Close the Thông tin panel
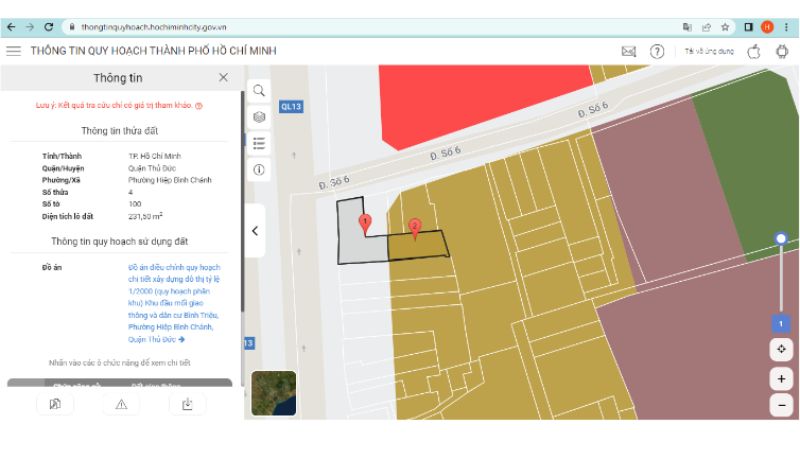800x450 pixels. click(x=223, y=78)
